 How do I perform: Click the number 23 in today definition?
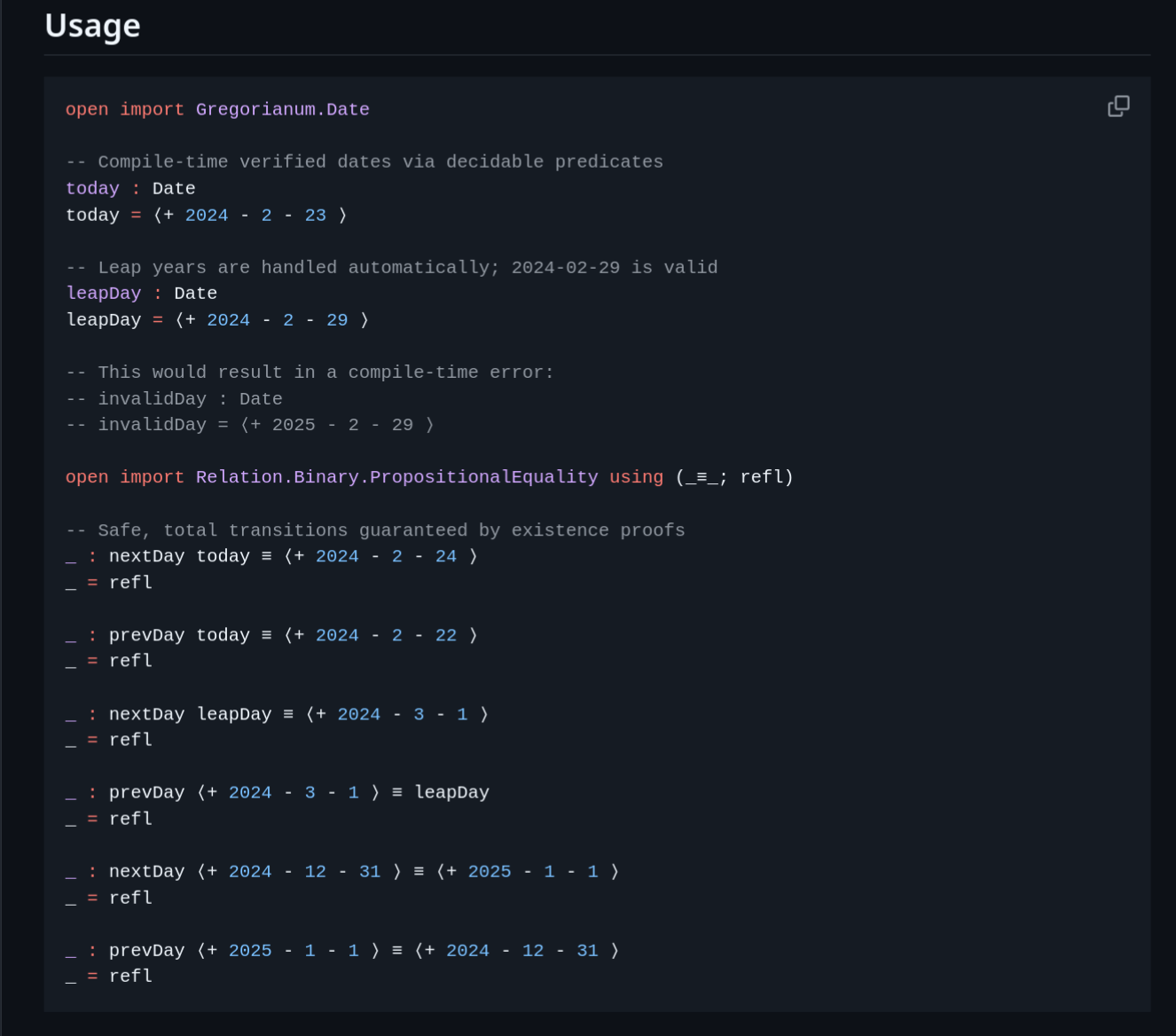tap(316, 215)
